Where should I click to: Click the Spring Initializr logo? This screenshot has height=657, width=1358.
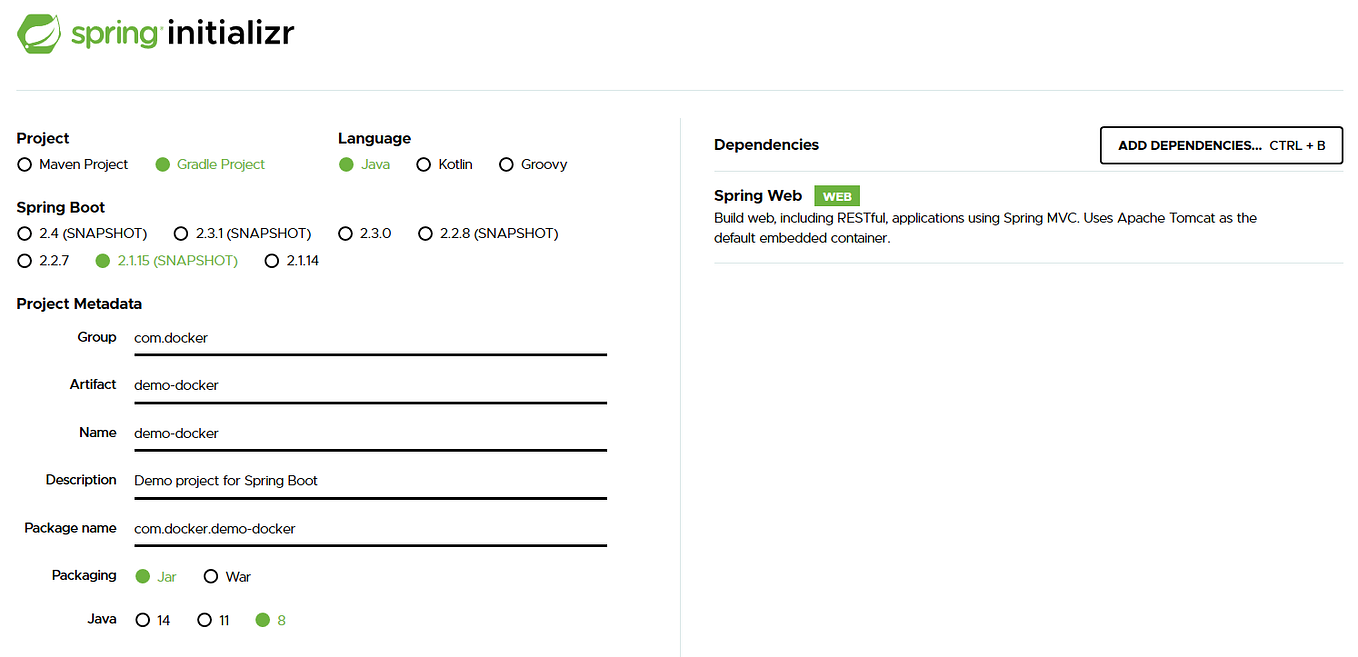coord(155,33)
